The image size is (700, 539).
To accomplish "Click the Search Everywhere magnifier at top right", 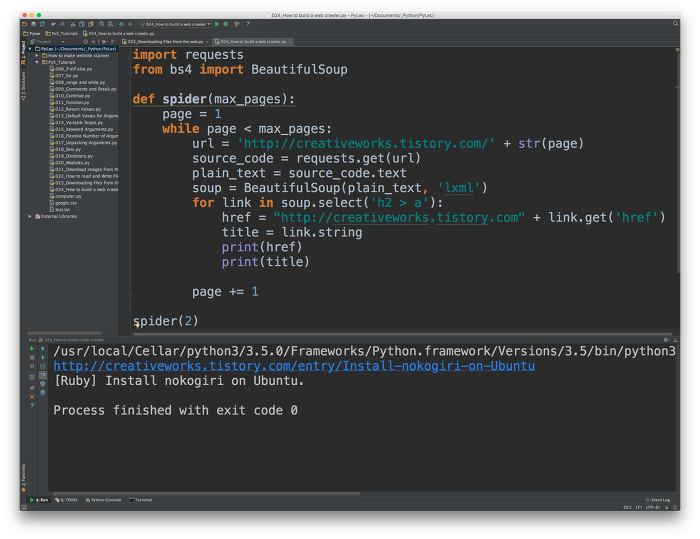I will pyautogui.click(x=675, y=24).
